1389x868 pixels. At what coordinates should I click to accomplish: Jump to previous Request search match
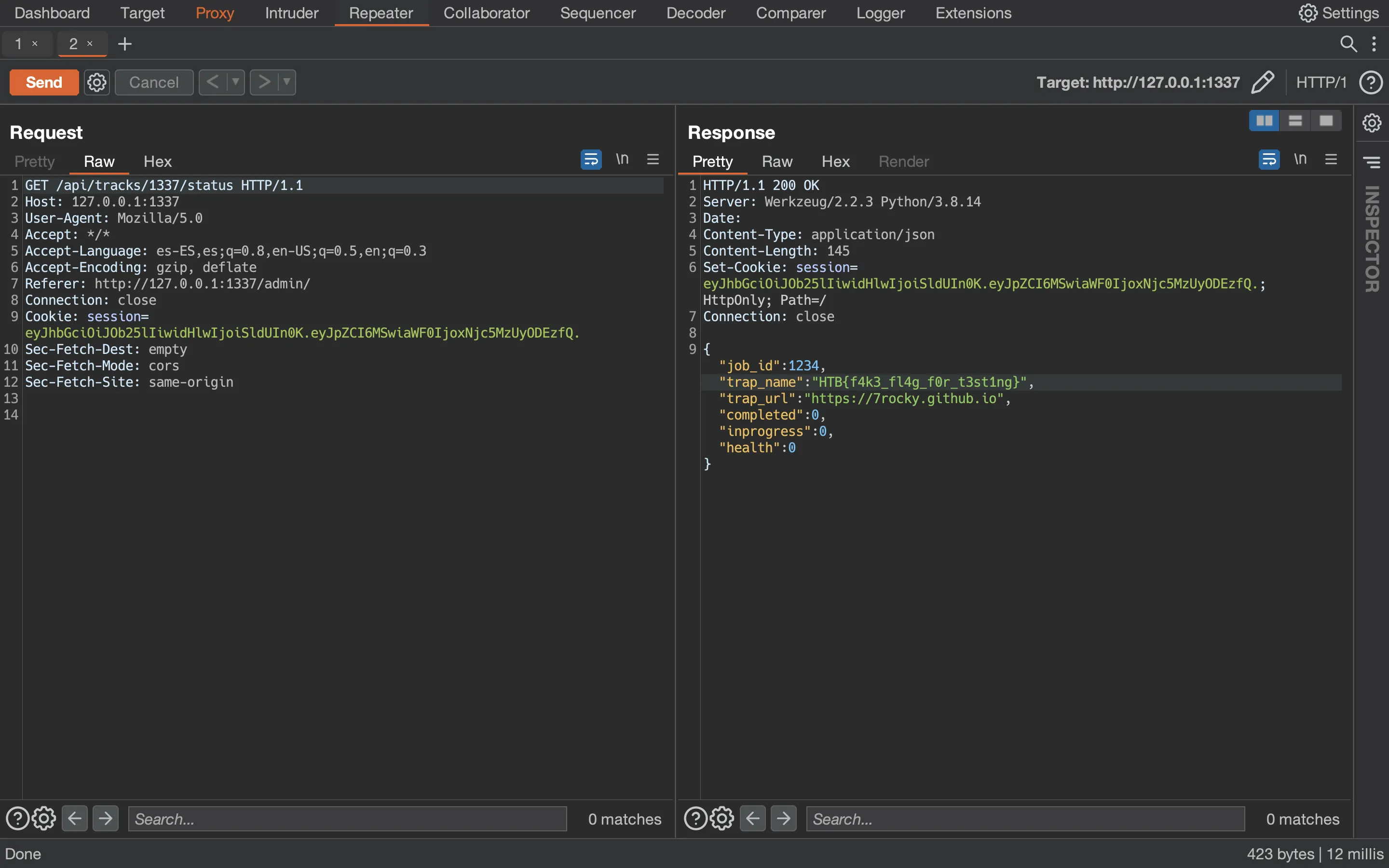click(x=75, y=819)
